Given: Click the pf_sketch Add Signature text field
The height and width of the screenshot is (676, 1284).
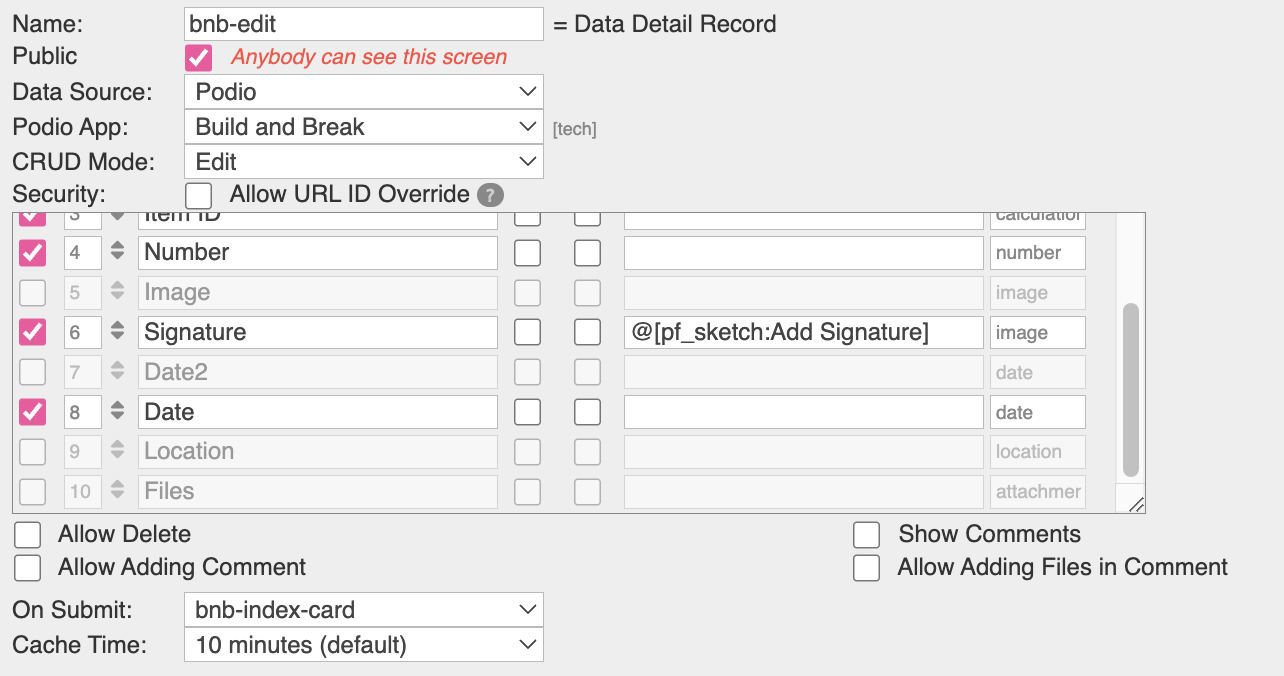Looking at the screenshot, I should [x=804, y=332].
